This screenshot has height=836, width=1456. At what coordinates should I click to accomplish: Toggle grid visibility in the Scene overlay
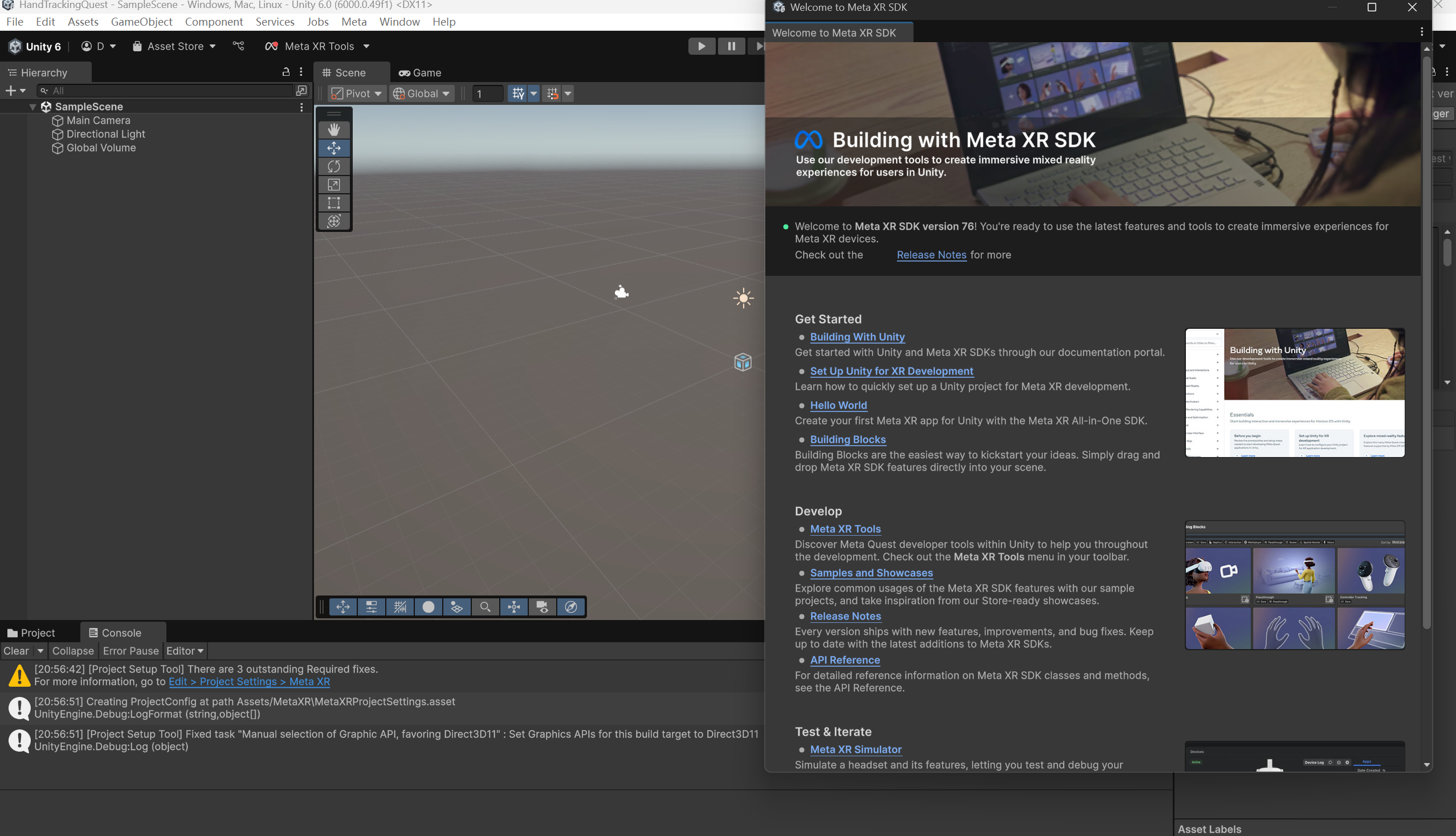(400, 607)
